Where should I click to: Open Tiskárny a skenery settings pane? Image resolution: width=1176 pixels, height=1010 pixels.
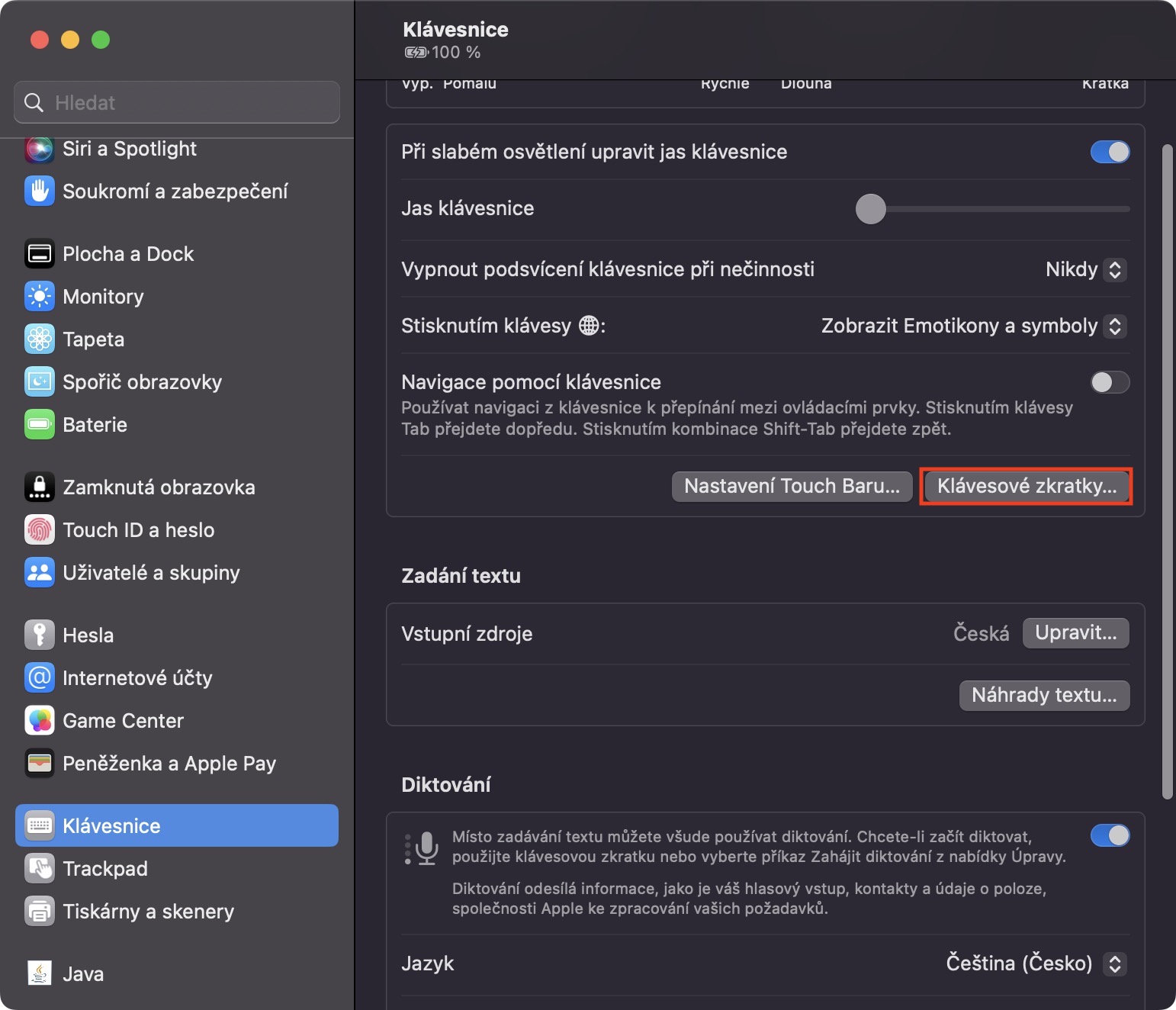(148, 912)
